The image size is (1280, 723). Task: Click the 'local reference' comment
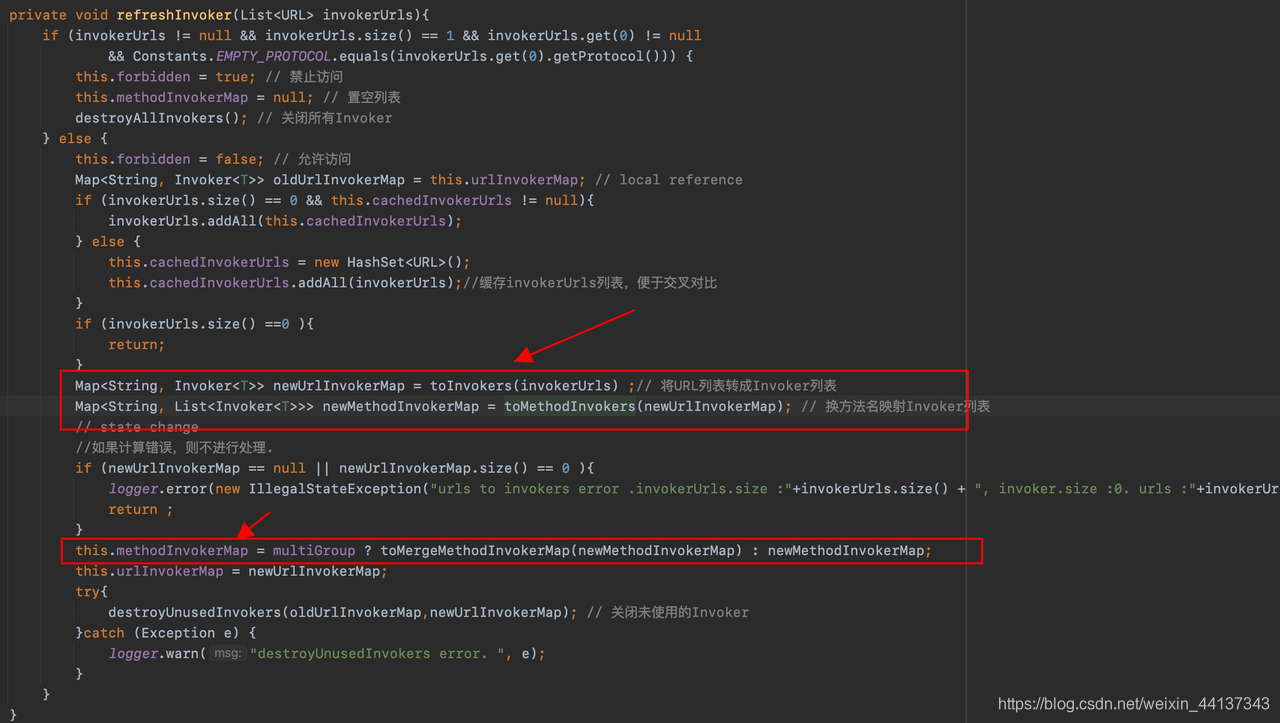coord(669,180)
